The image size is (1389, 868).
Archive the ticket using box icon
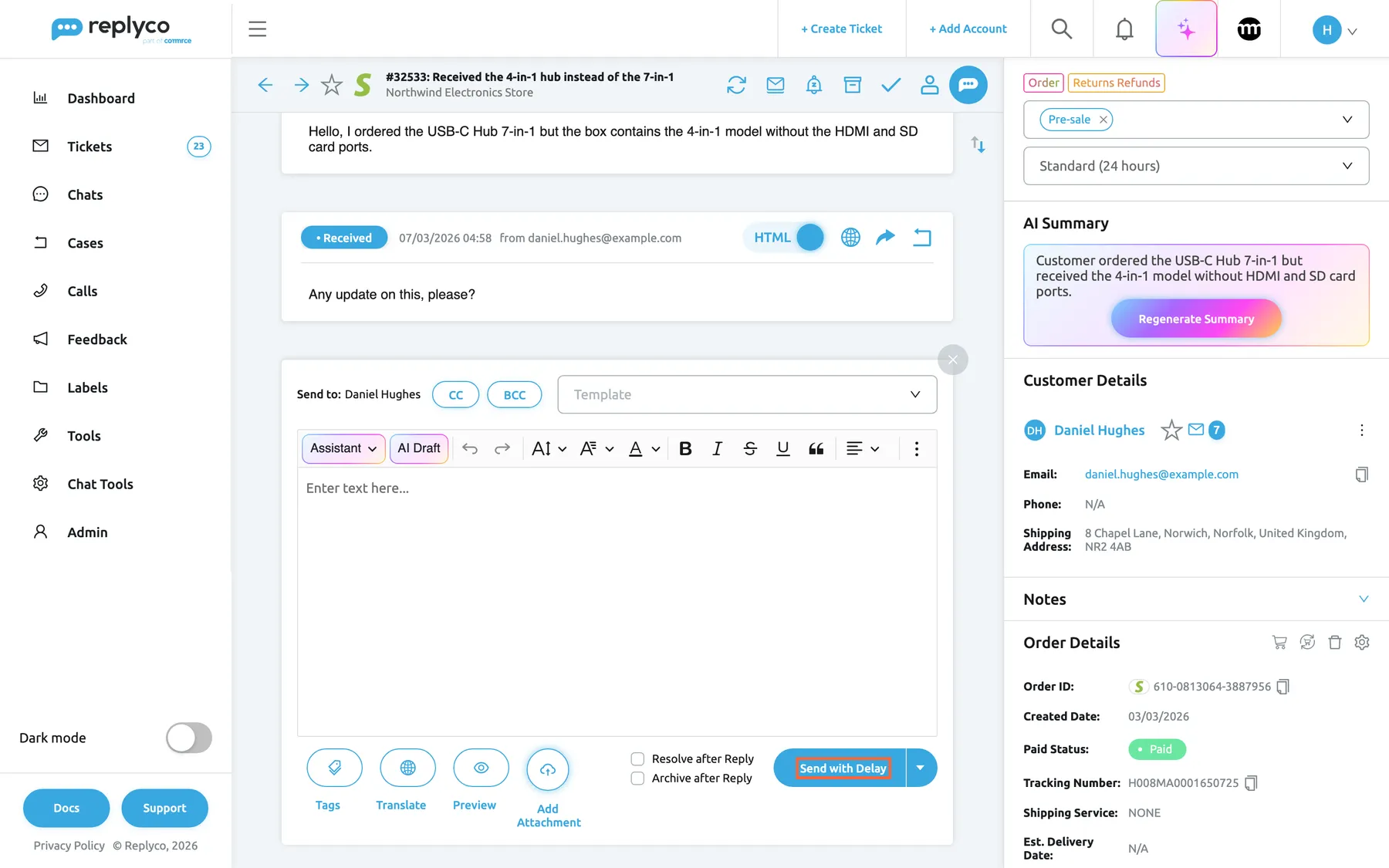point(853,85)
